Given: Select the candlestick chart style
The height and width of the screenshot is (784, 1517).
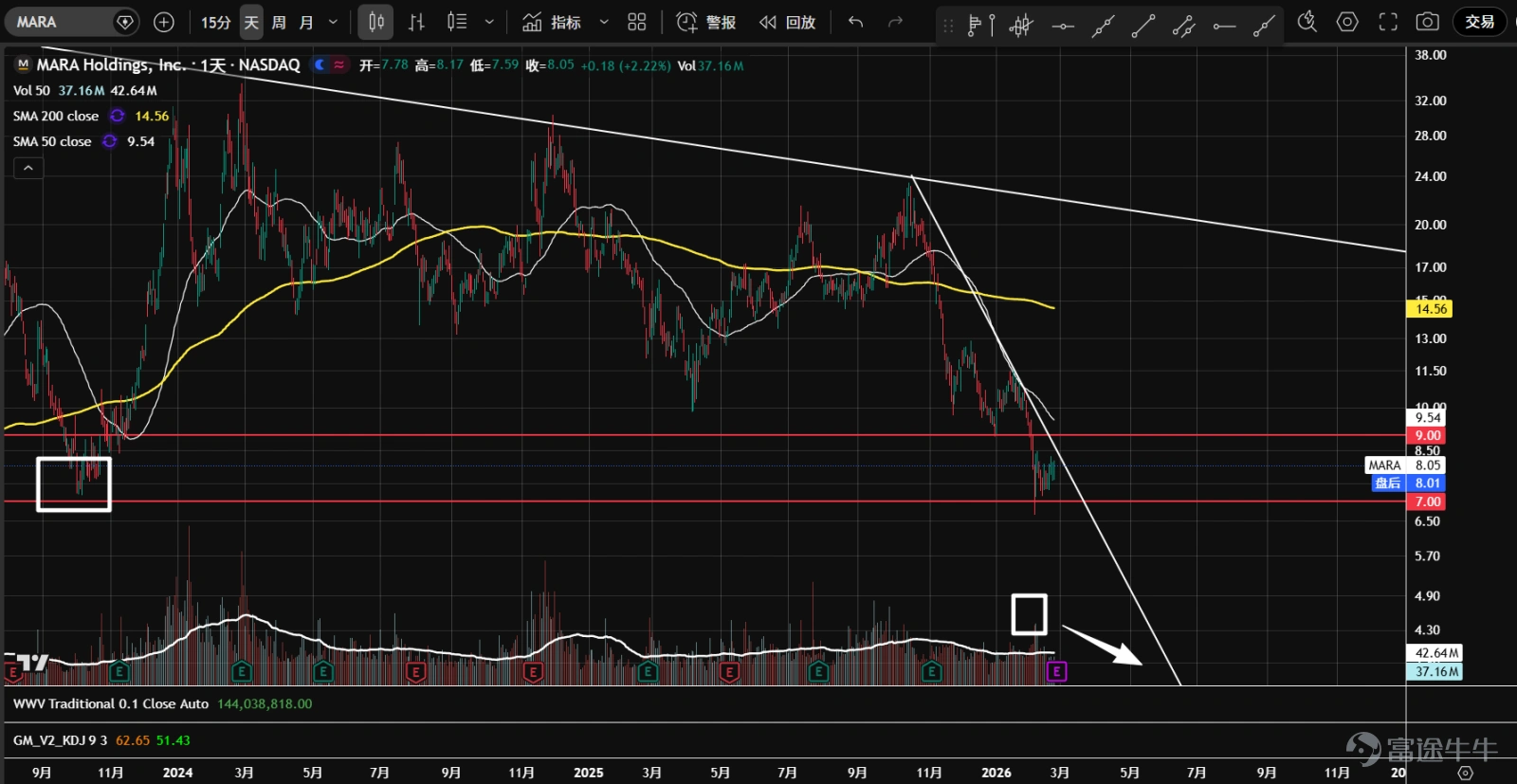Looking at the screenshot, I should pyautogui.click(x=376, y=22).
